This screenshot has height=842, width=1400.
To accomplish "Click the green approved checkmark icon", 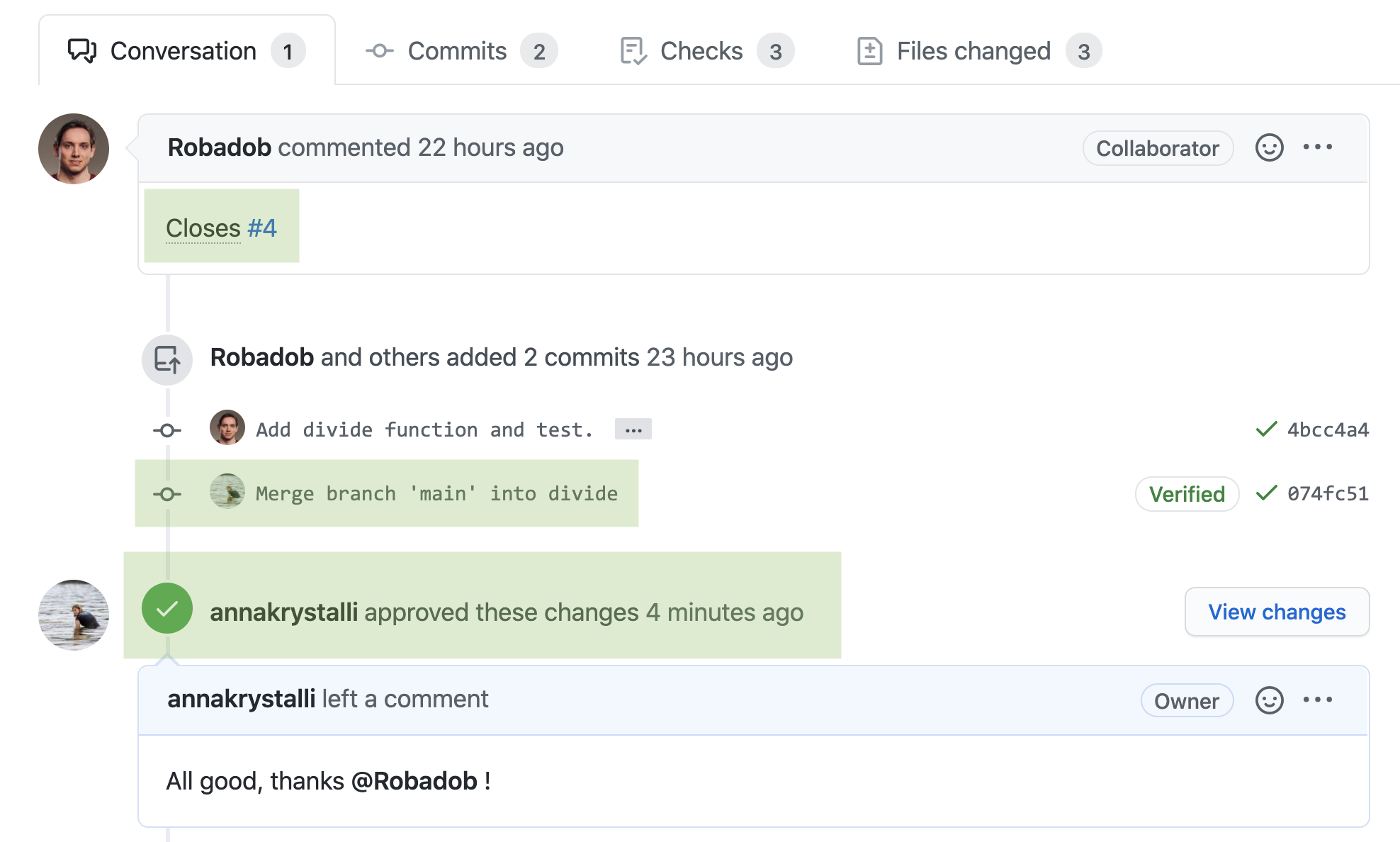I will click(x=167, y=608).
